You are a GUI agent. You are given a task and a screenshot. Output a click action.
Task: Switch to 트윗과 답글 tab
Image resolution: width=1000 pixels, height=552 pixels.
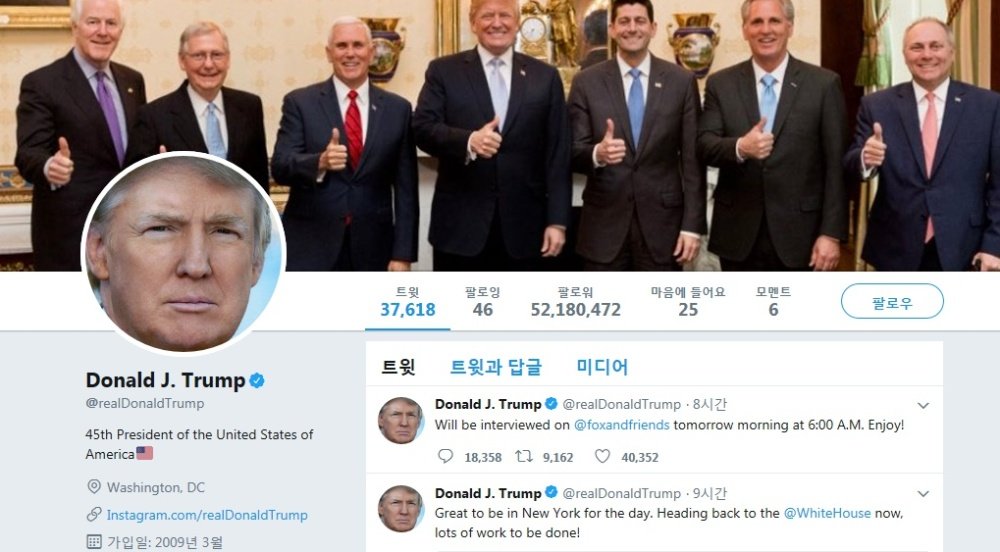tap(496, 367)
